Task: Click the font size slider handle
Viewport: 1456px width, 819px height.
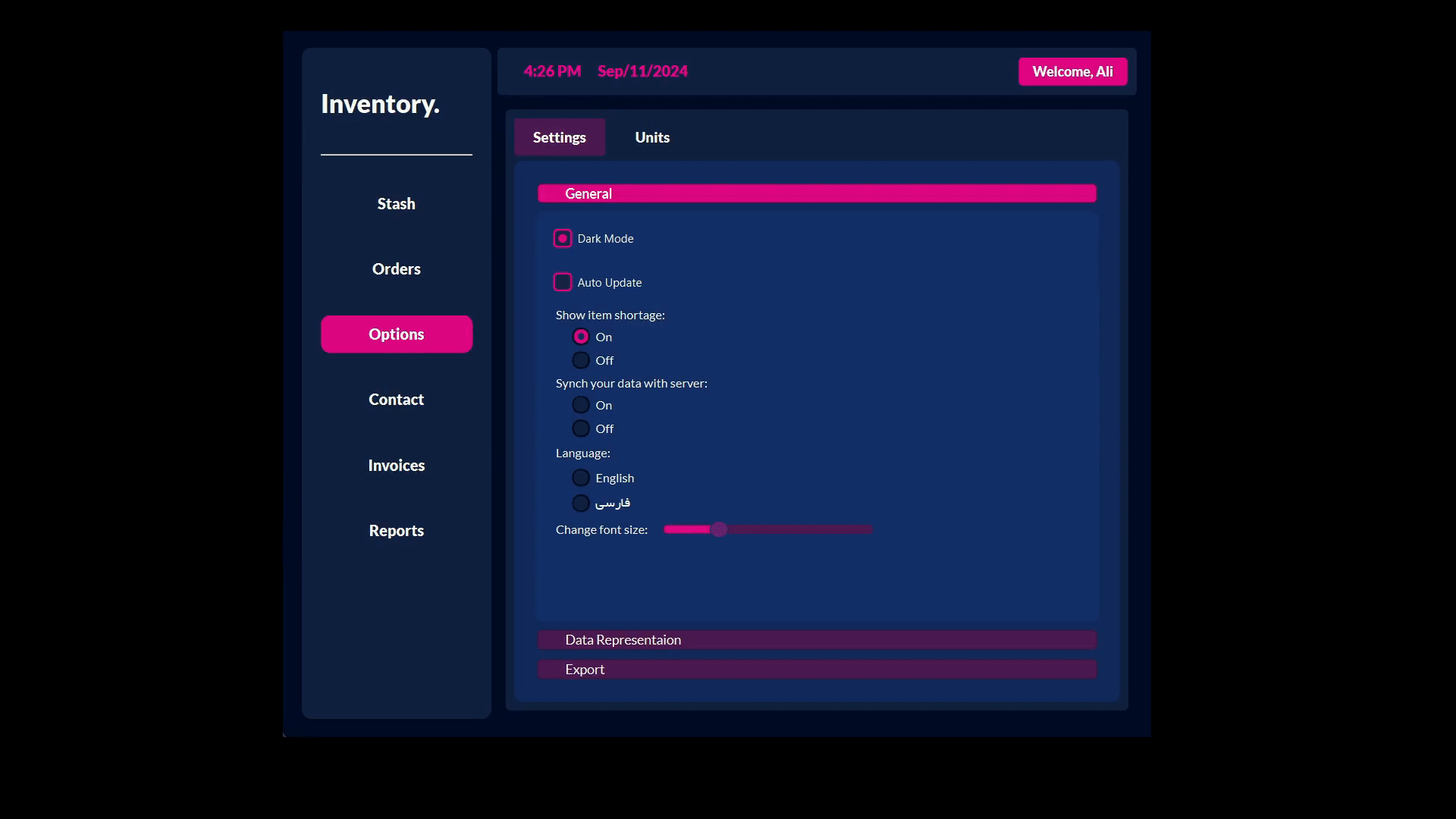Action: [x=719, y=529]
